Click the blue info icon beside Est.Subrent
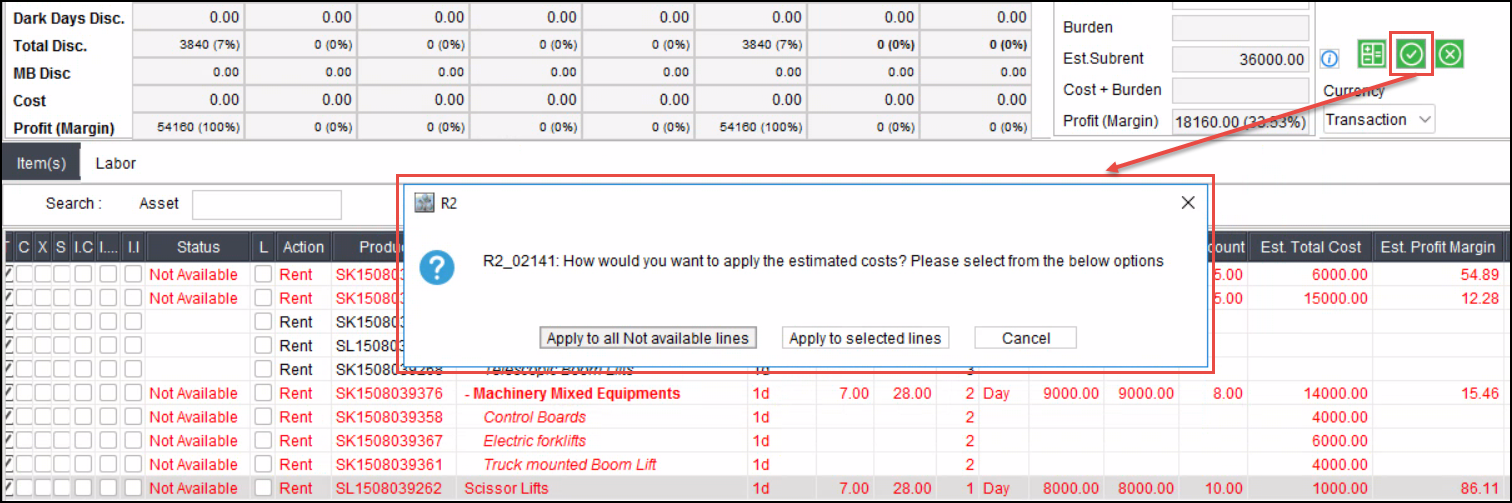1512x503 pixels. 1329,58
